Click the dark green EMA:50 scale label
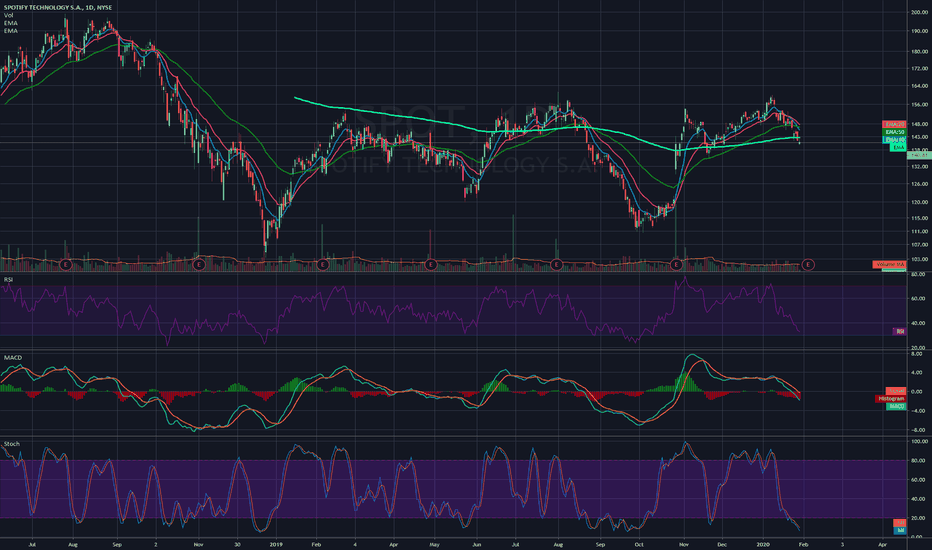The height and width of the screenshot is (550, 932). coord(894,132)
